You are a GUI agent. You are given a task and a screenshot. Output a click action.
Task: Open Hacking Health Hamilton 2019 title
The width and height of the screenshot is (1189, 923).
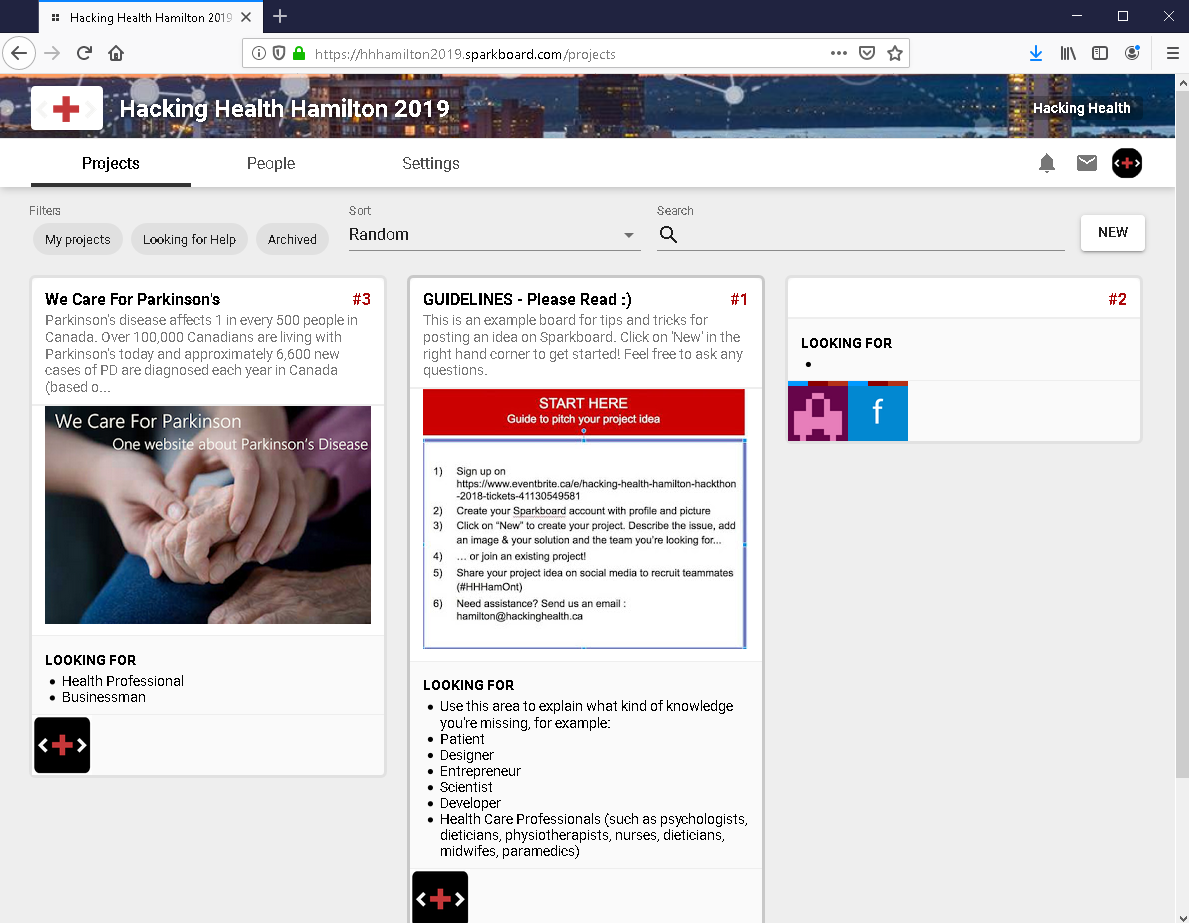click(x=284, y=108)
